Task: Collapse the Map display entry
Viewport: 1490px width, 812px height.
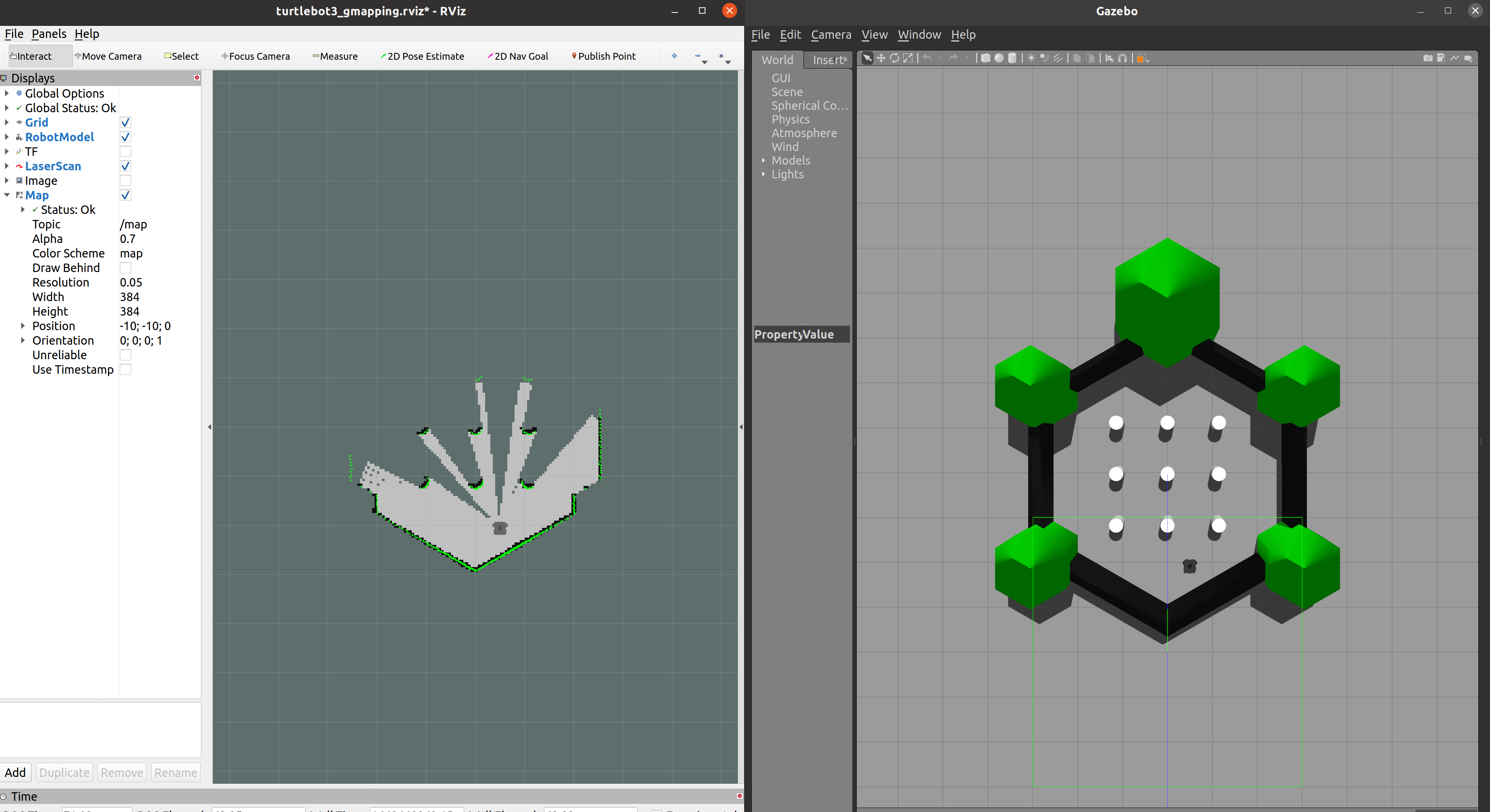Action: 6,195
